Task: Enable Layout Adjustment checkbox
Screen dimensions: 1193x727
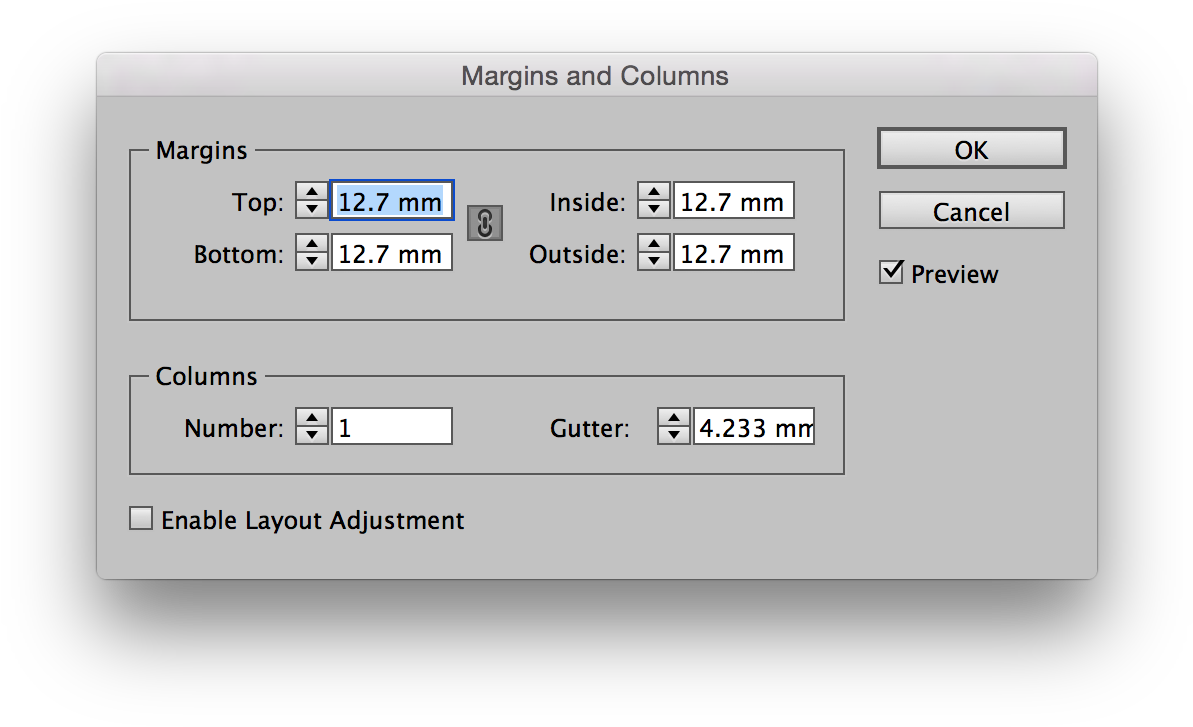Action: 142,519
